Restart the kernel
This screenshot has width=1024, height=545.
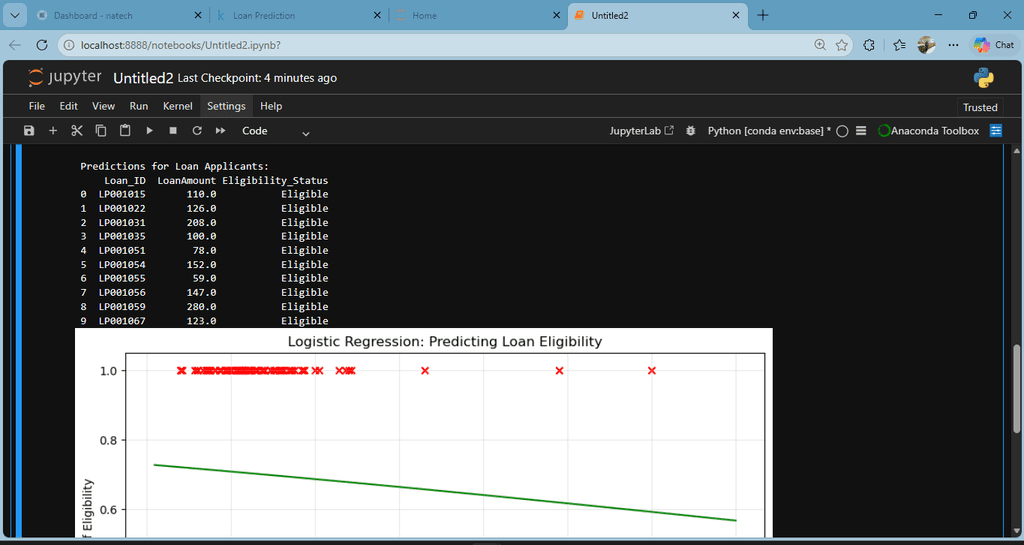click(x=197, y=131)
